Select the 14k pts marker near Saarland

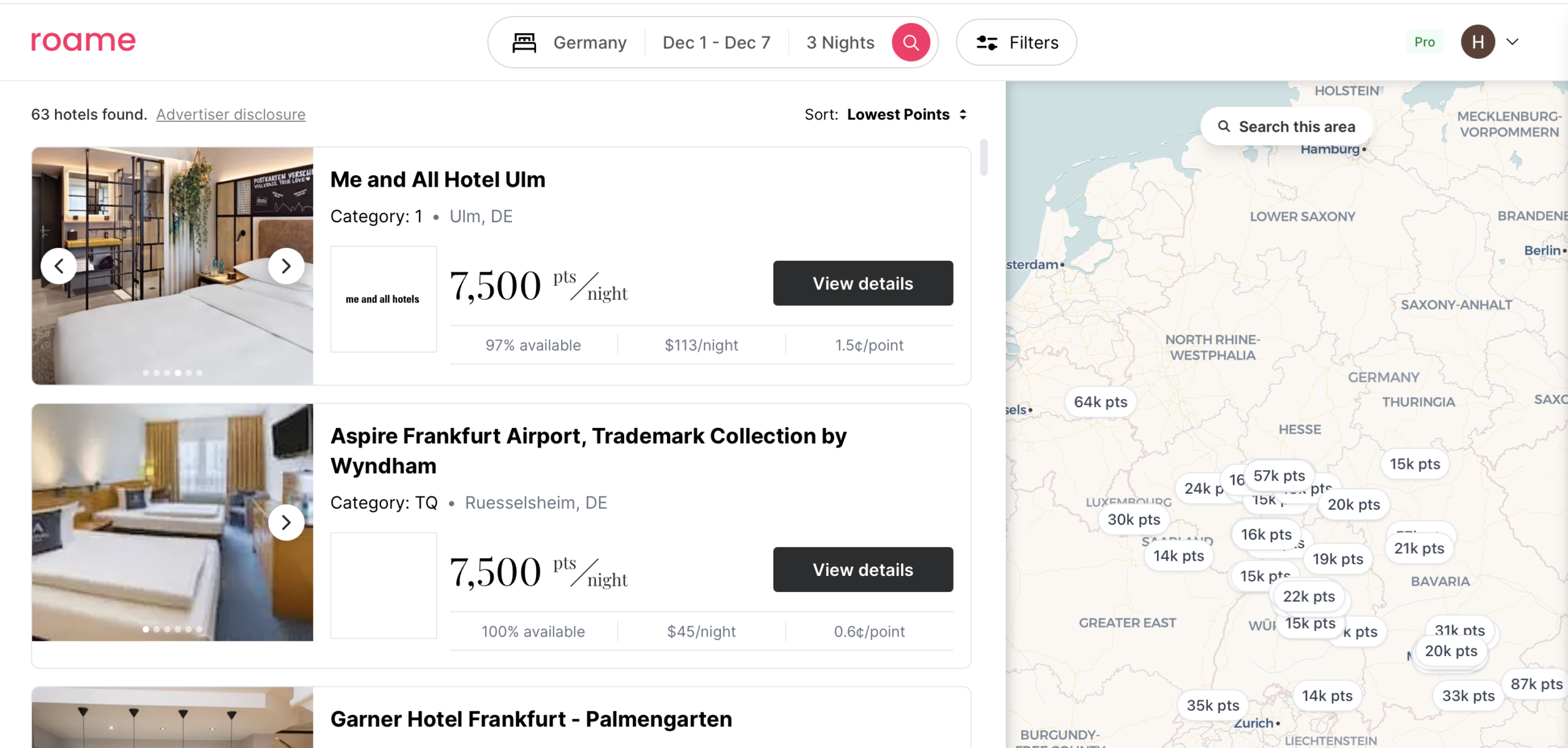pyautogui.click(x=1178, y=556)
